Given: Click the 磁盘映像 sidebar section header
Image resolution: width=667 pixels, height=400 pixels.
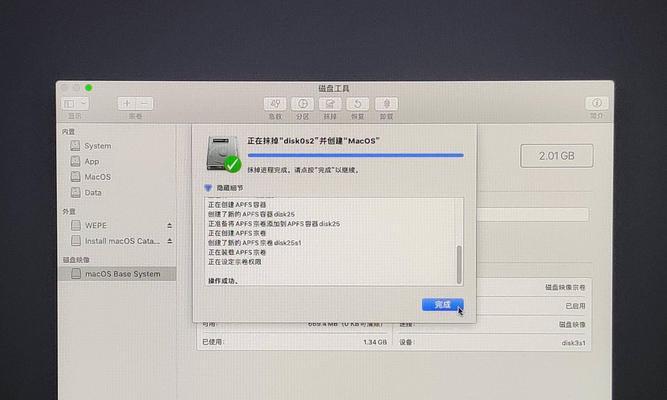Looking at the screenshot, I should tap(76, 260).
